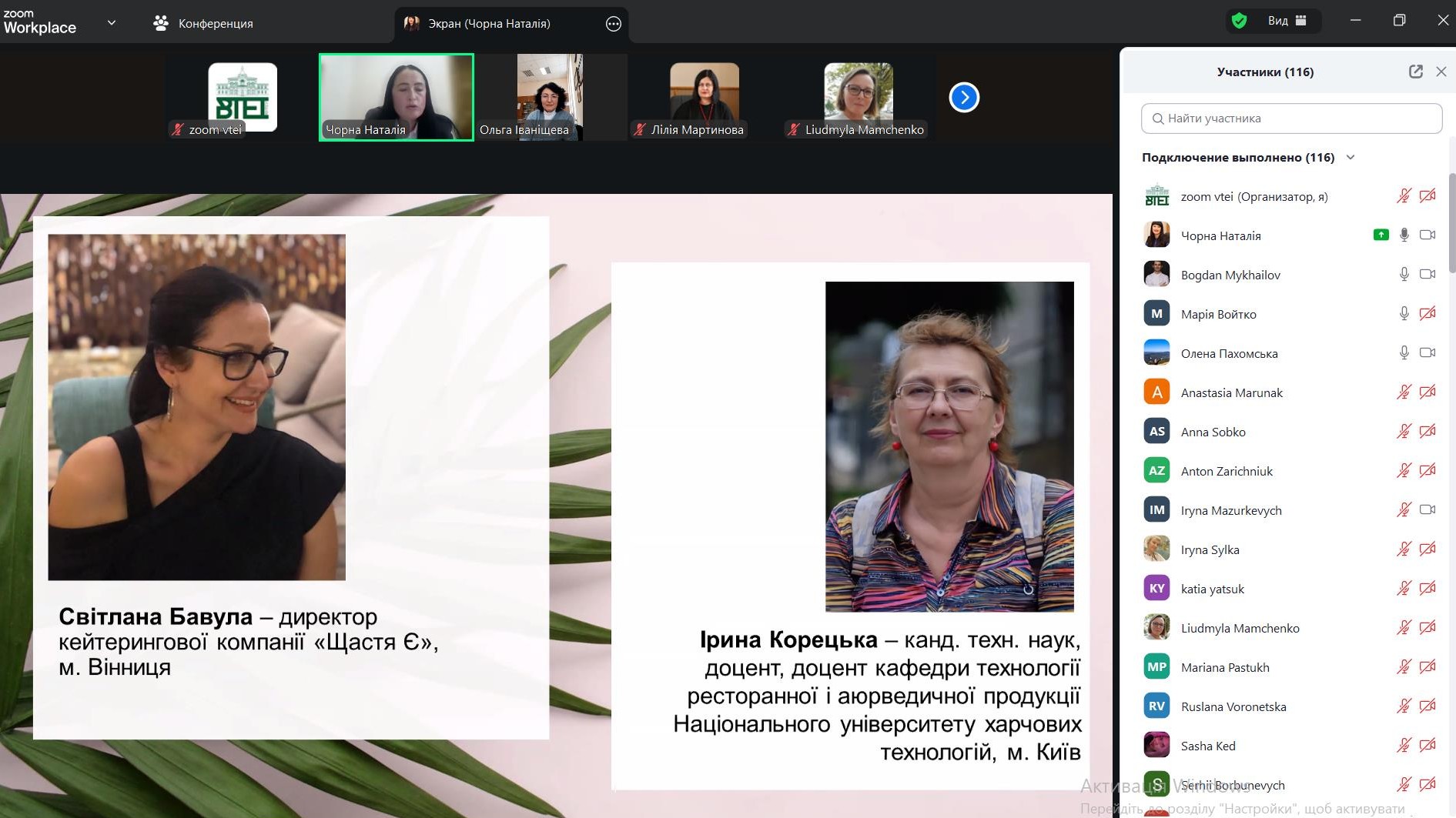Click the participants list scrollbar
The height and width of the screenshot is (818, 1456).
(1451, 223)
